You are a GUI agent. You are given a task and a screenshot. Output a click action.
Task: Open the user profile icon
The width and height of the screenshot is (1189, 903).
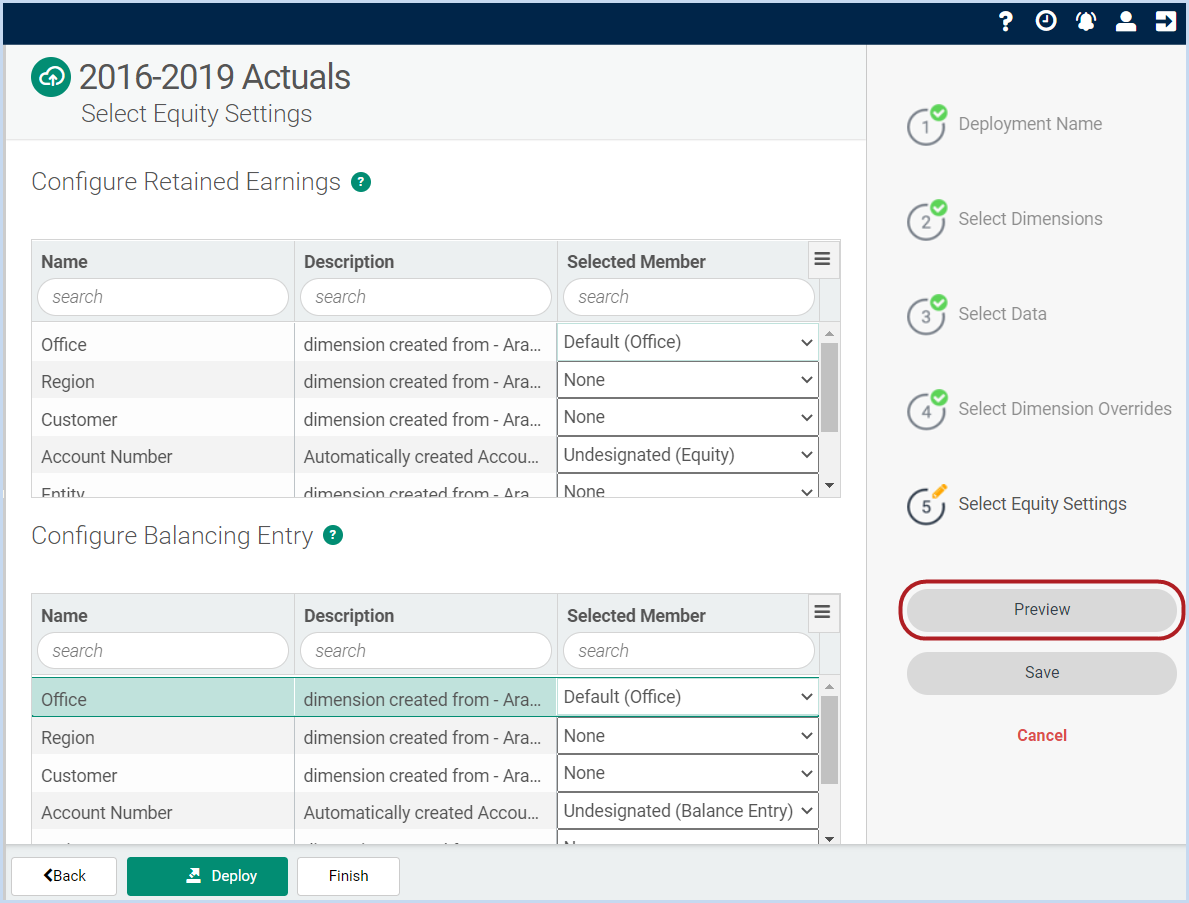click(x=1126, y=21)
